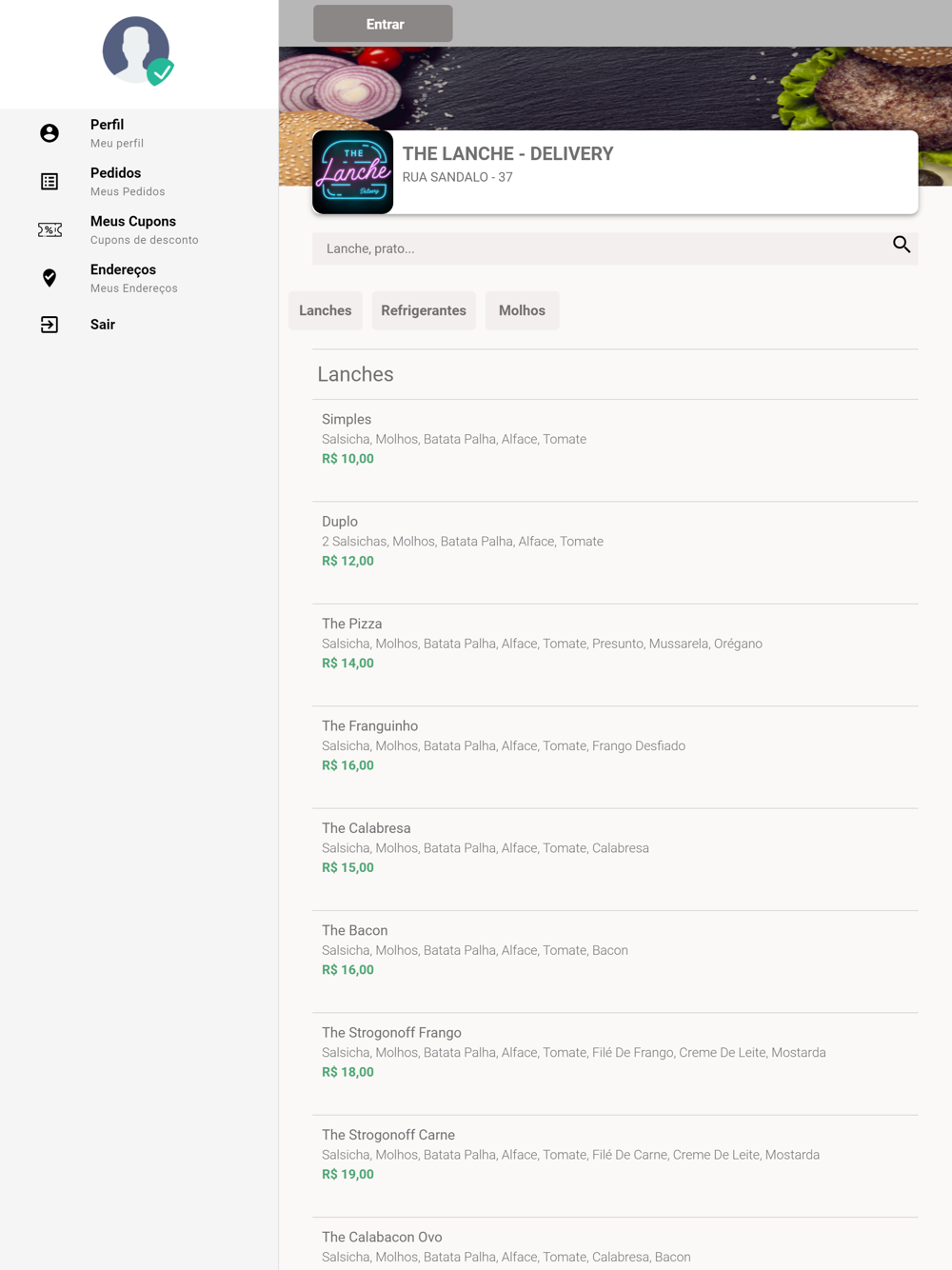The image size is (952, 1270).
Task: Click the search magnifier icon
Action: tap(901, 246)
